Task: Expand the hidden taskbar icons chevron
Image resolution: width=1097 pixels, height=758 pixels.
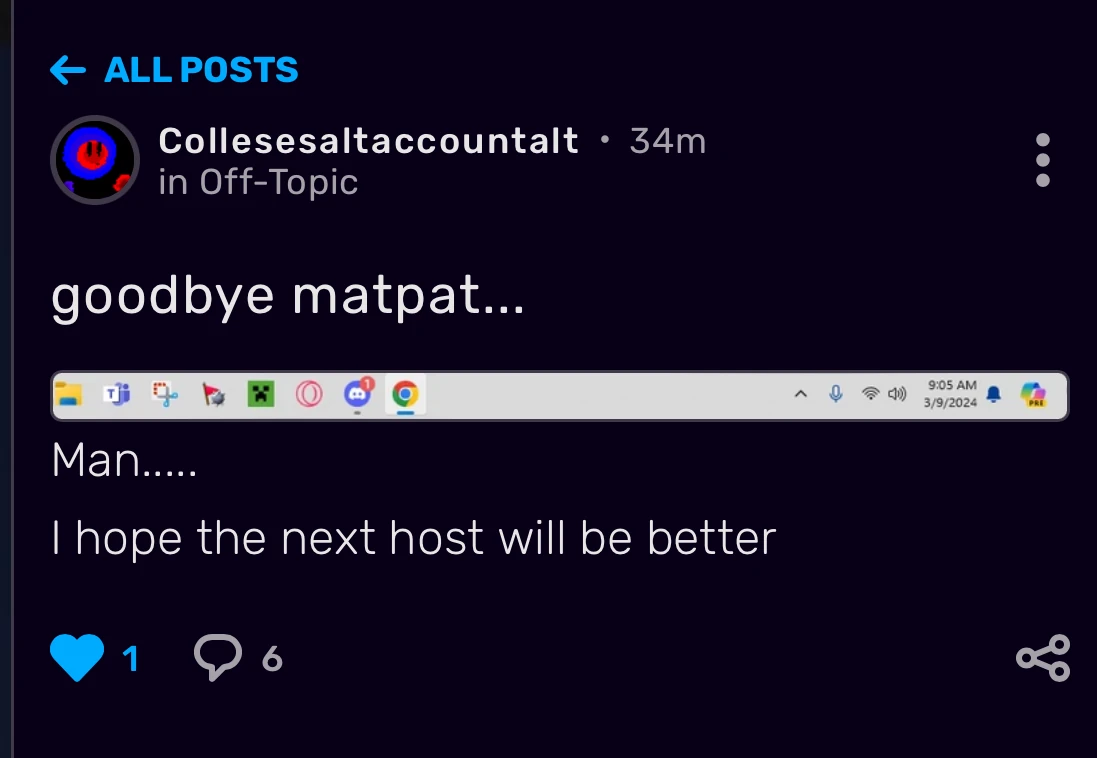Action: [801, 394]
